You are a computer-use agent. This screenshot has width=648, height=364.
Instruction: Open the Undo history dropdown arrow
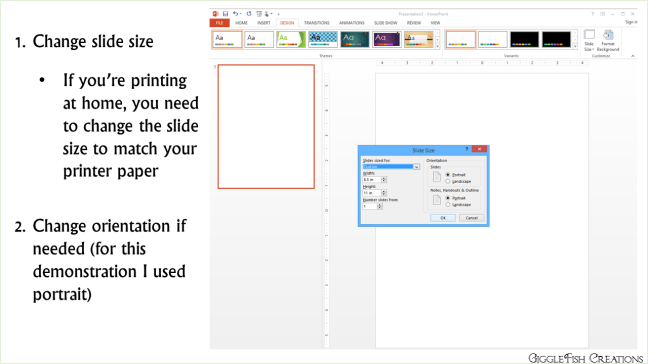241,14
